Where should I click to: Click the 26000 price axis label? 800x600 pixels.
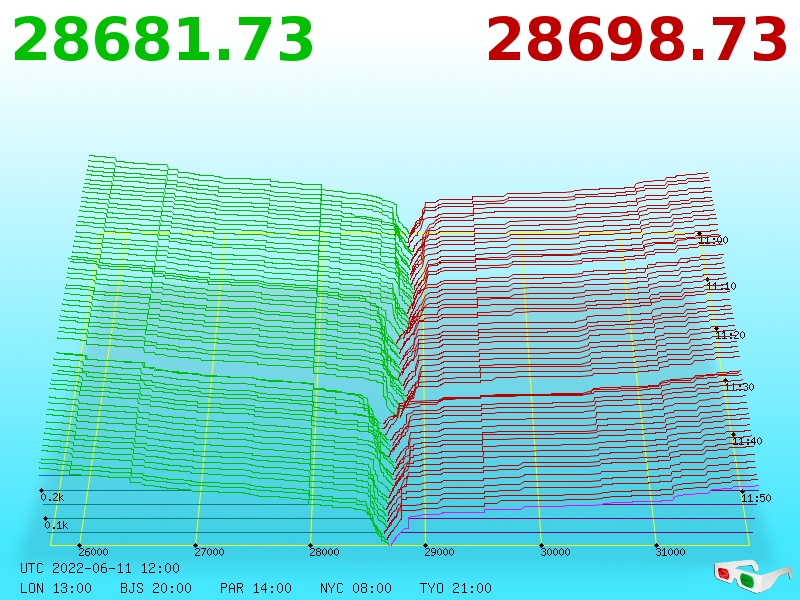click(x=93, y=552)
